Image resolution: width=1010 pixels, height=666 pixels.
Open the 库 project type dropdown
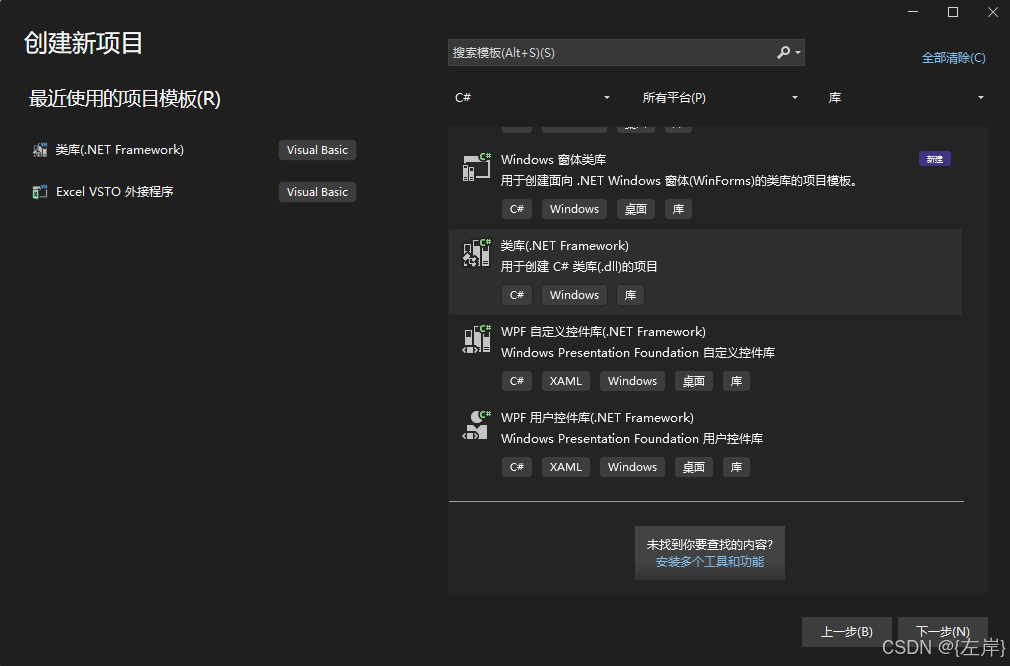[x=905, y=97]
